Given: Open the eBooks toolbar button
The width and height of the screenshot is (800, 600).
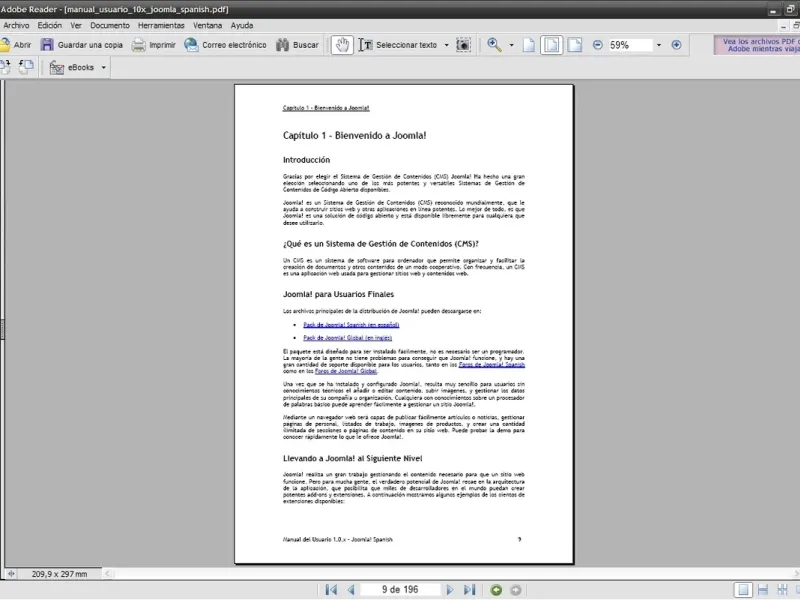Looking at the screenshot, I should pos(72,67).
